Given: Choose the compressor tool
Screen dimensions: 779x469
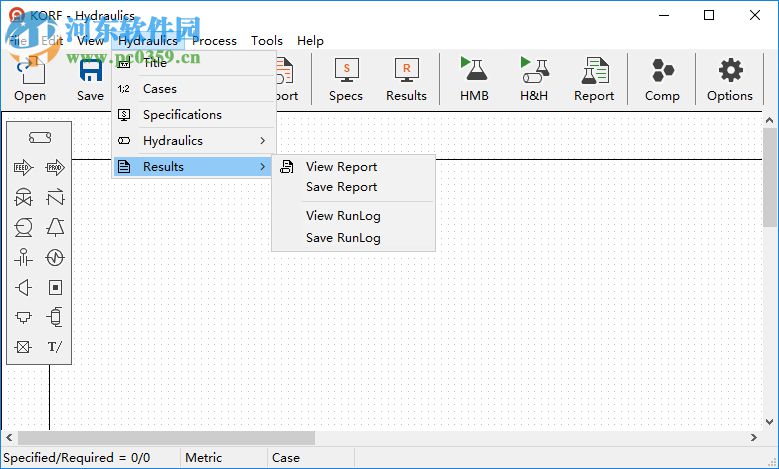Looking at the screenshot, I should click(55, 228).
